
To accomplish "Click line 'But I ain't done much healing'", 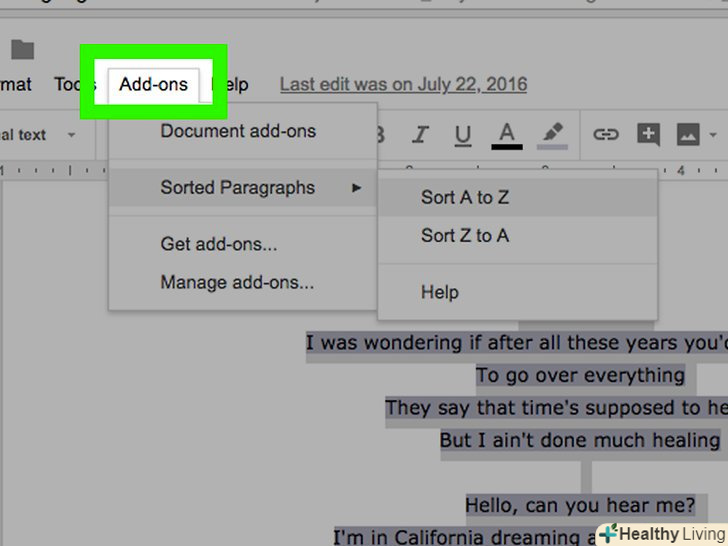I will [x=580, y=440].
